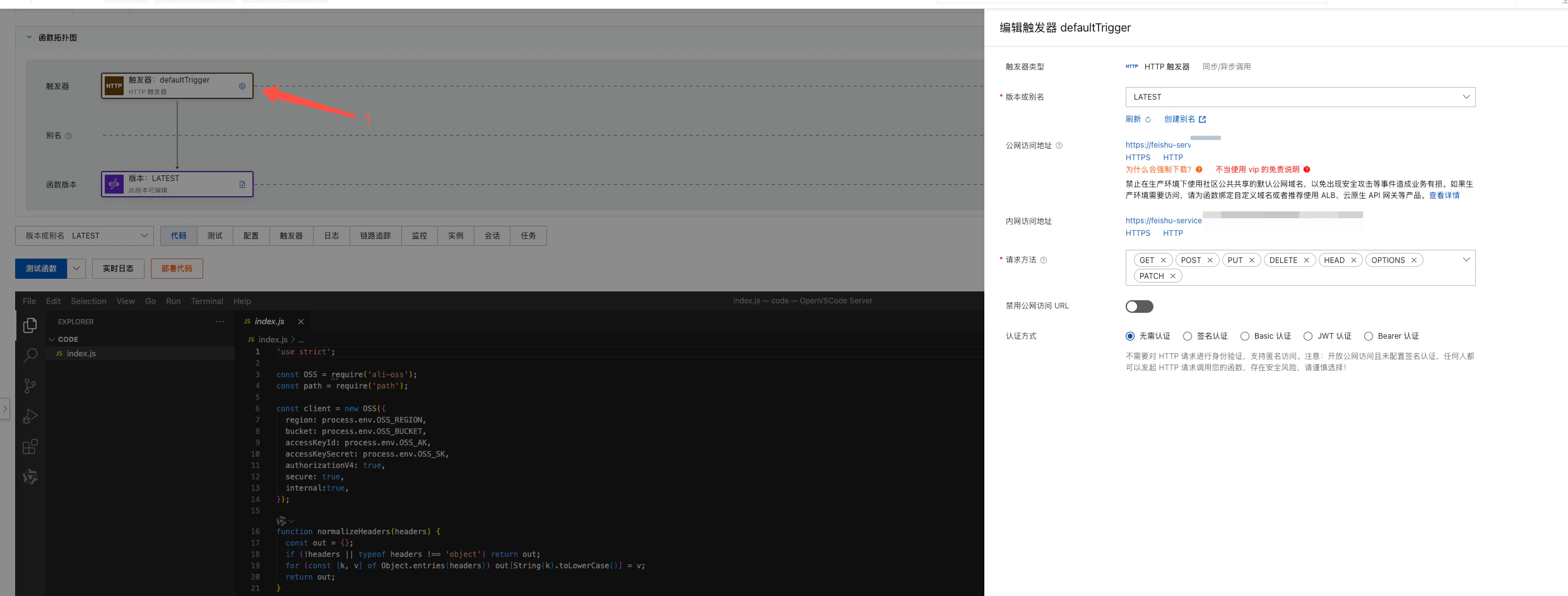Remove GET from request methods
1568x596 pixels.
pyautogui.click(x=1164, y=260)
